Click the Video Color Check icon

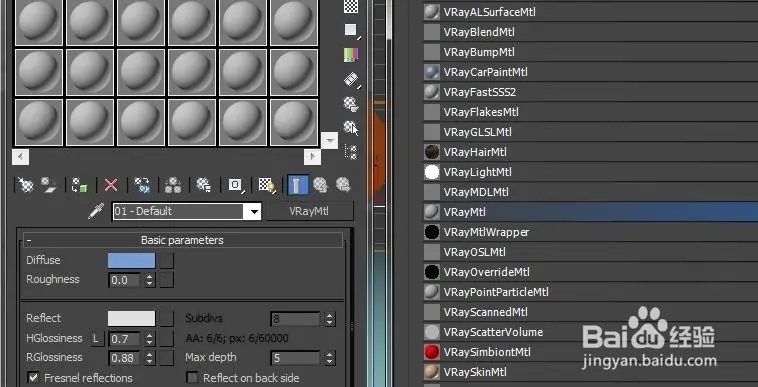coord(351,55)
